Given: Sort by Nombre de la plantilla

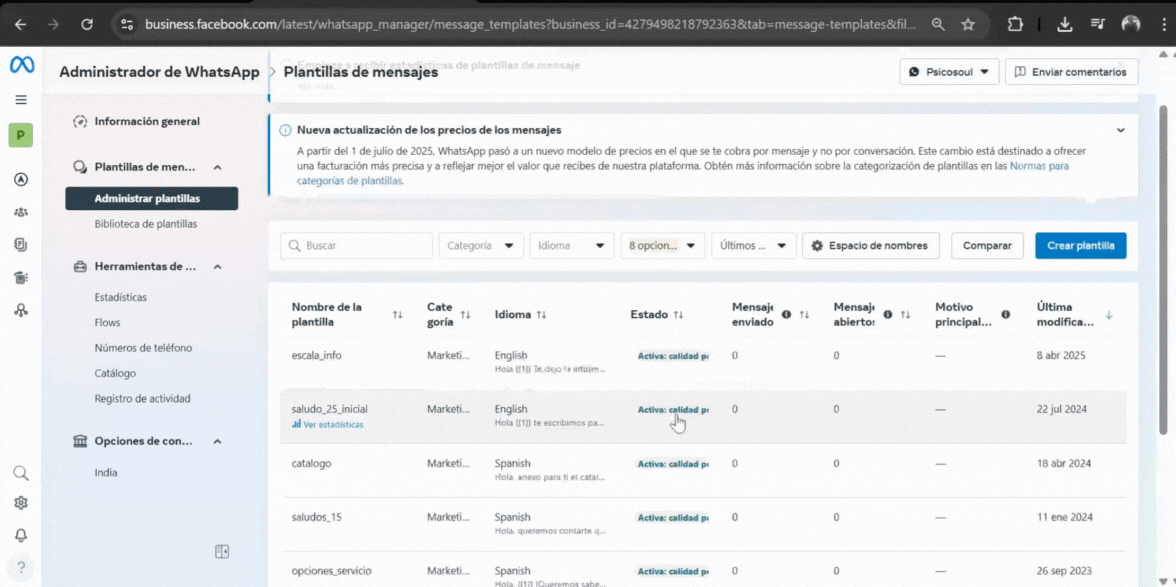Looking at the screenshot, I should tap(398, 315).
